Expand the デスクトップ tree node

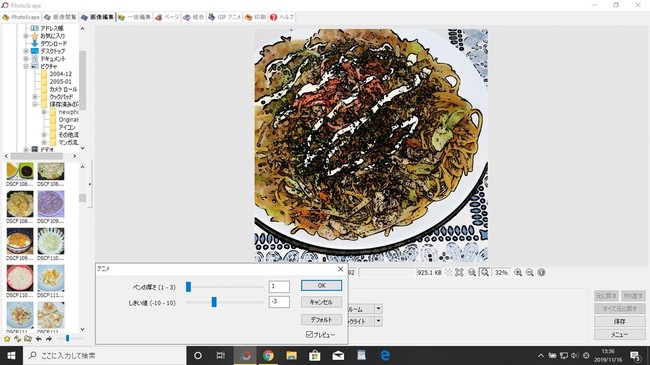(x=26, y=51)
